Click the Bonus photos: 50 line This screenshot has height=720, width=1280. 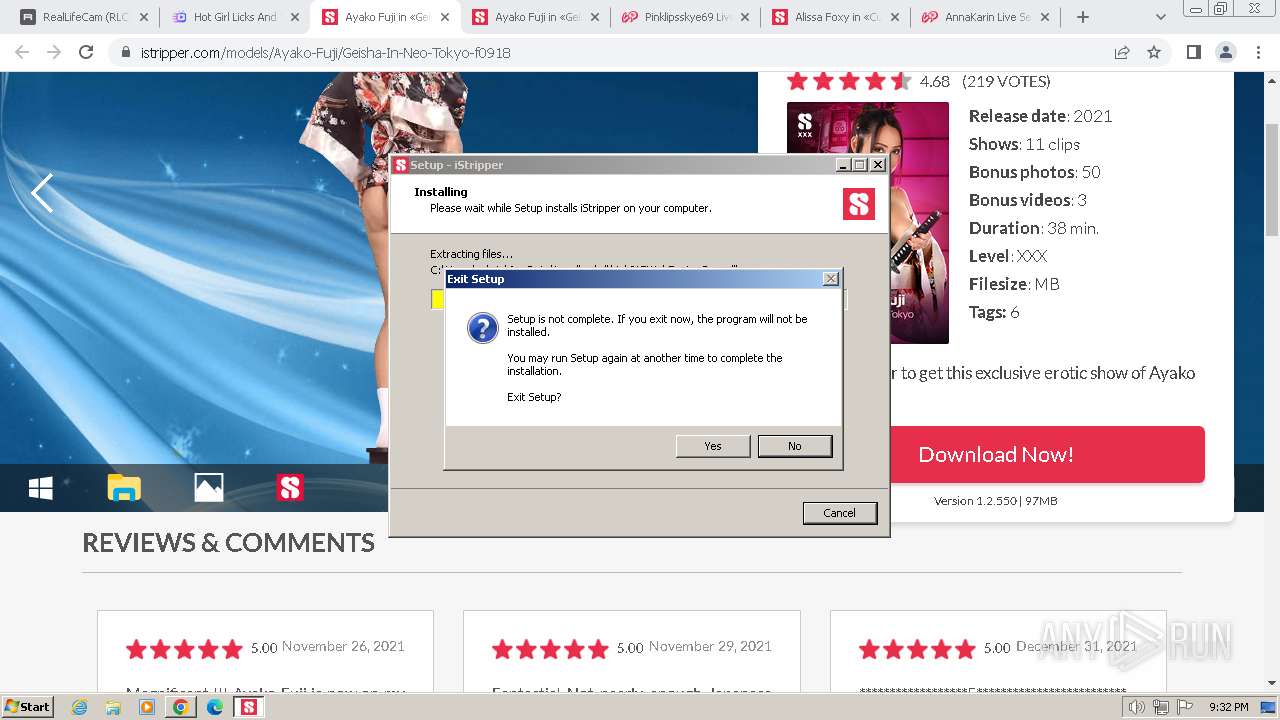(1034, 172)
